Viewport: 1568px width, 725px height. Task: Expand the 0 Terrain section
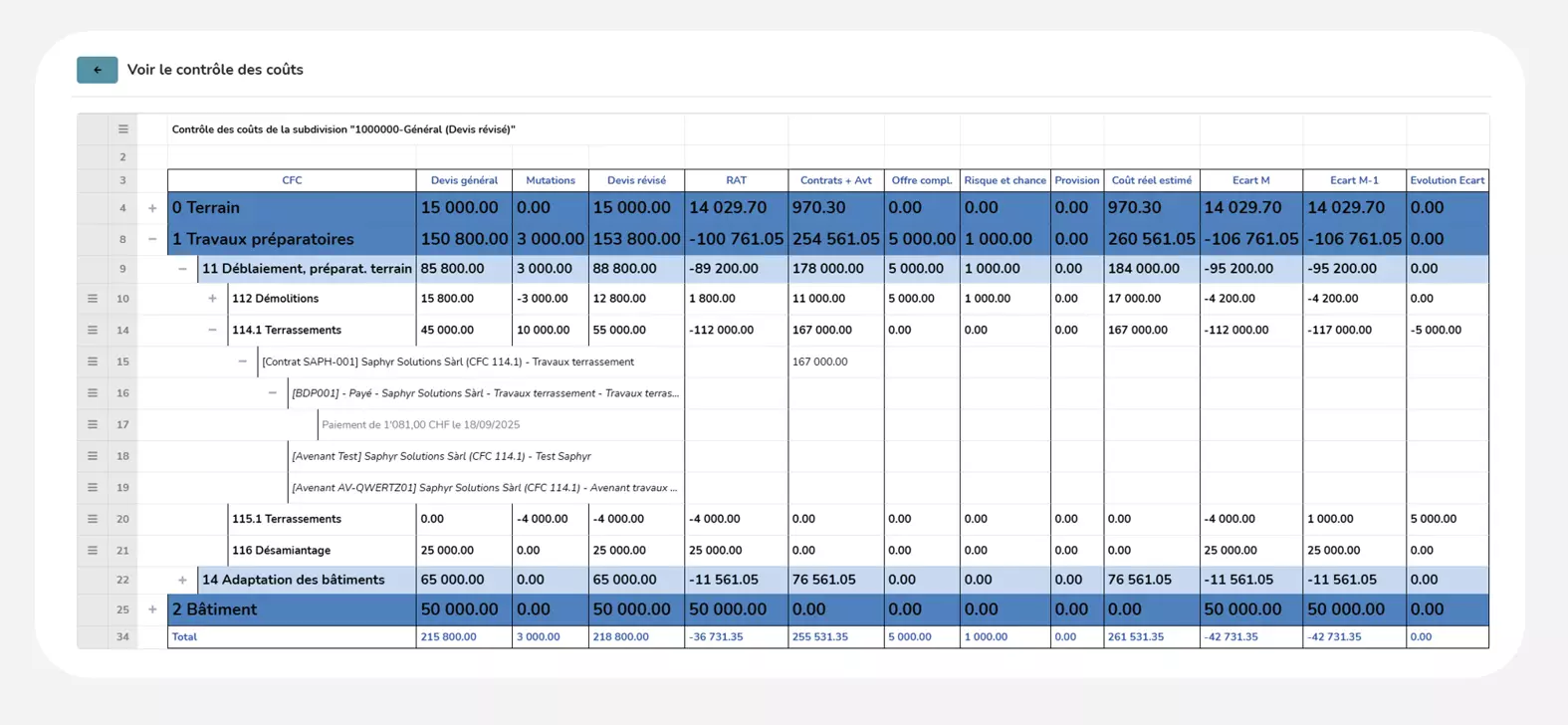click(152, 208)
